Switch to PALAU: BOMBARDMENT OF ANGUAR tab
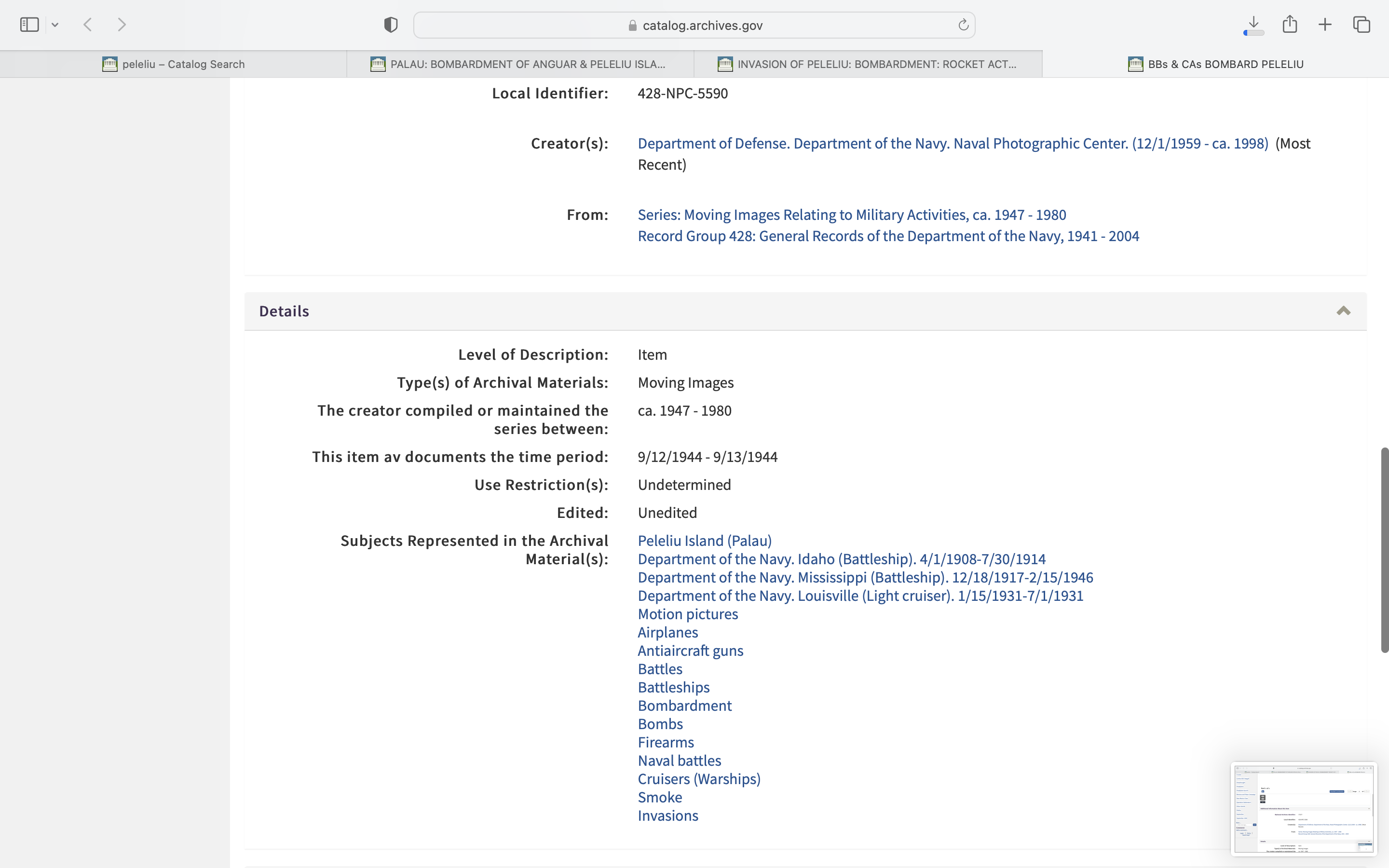The height and width of the screenshot is (868, 1389). pos(520,64)
